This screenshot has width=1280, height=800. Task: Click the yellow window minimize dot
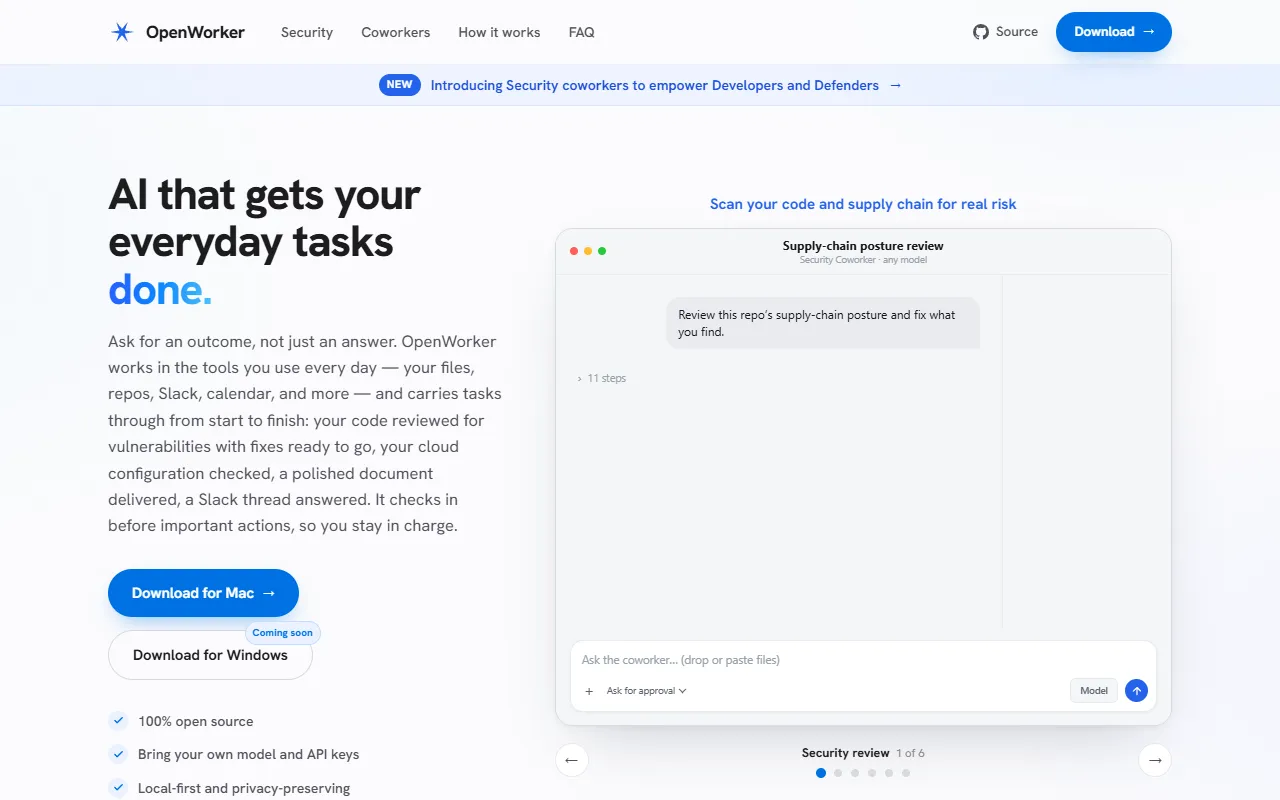coord(588,251)
